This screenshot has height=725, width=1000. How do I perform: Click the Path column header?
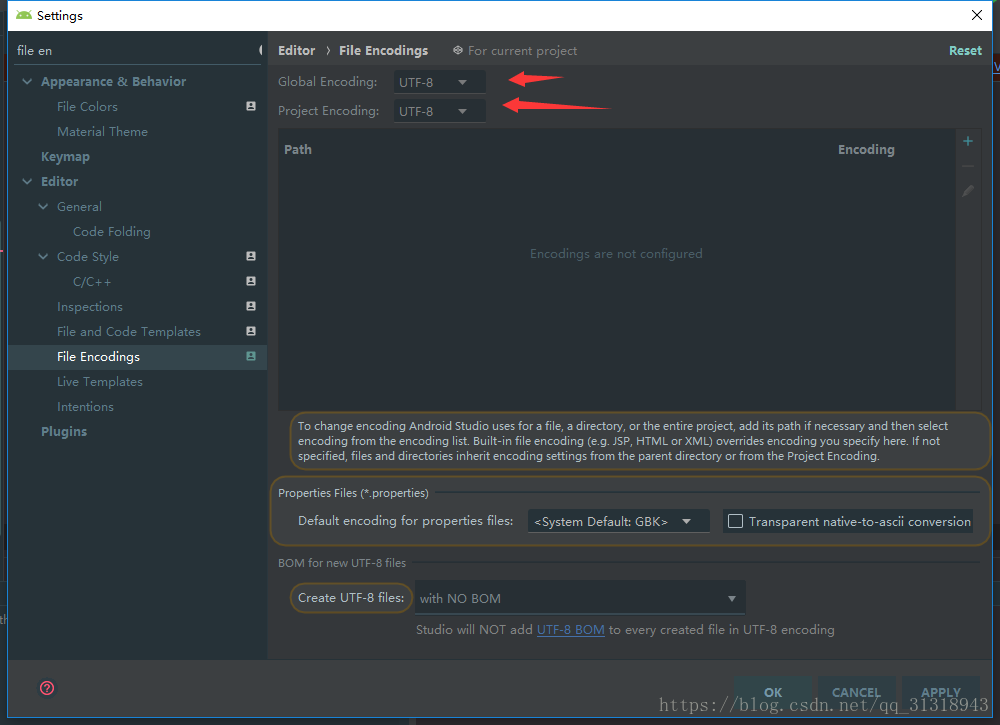pyautogui.click(x=298, y=149)
